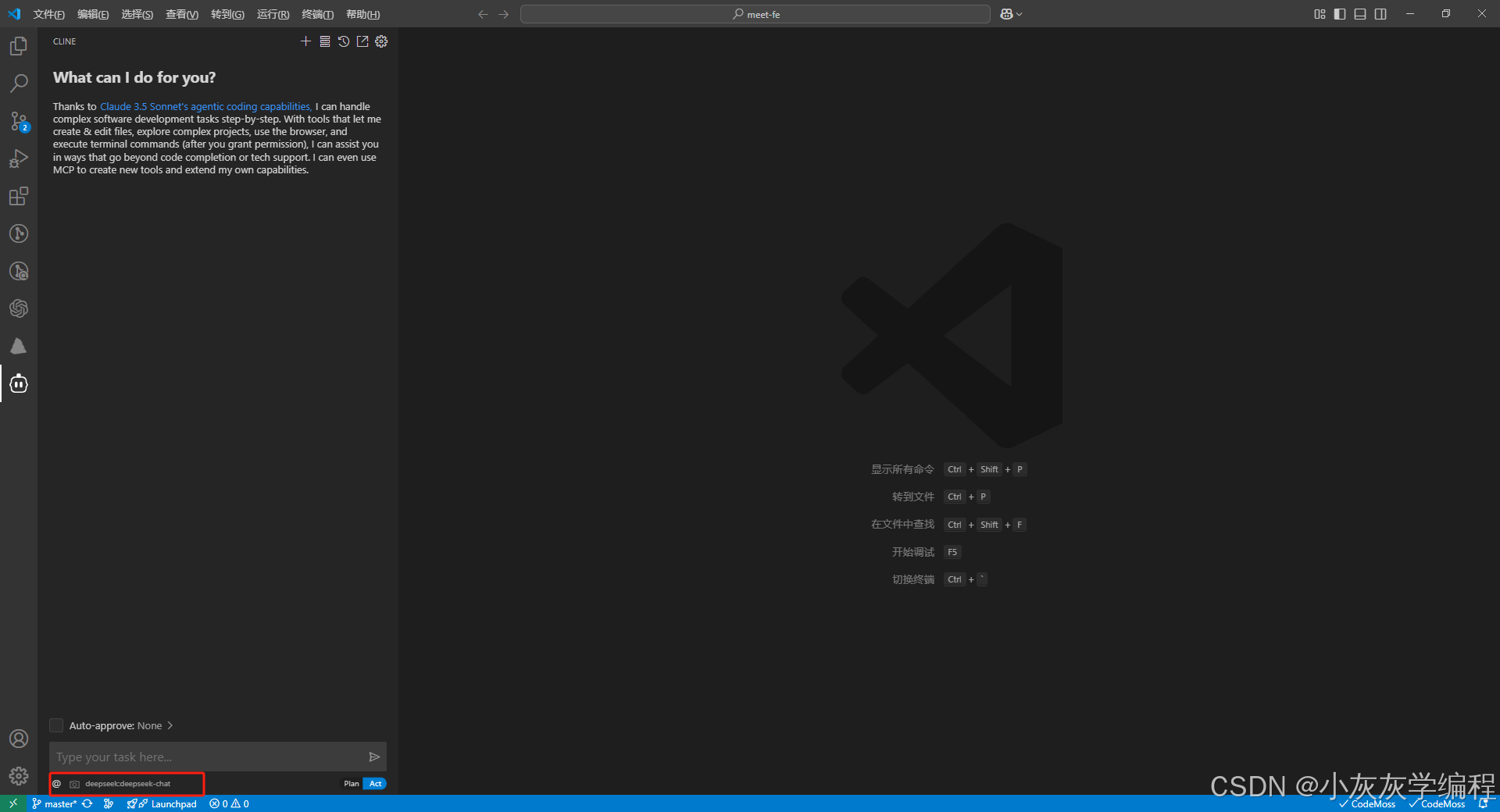Screen dimensions: 1500x812
Task: Open Source Control view with 2 badge
Action: click(x=19, y=121)
